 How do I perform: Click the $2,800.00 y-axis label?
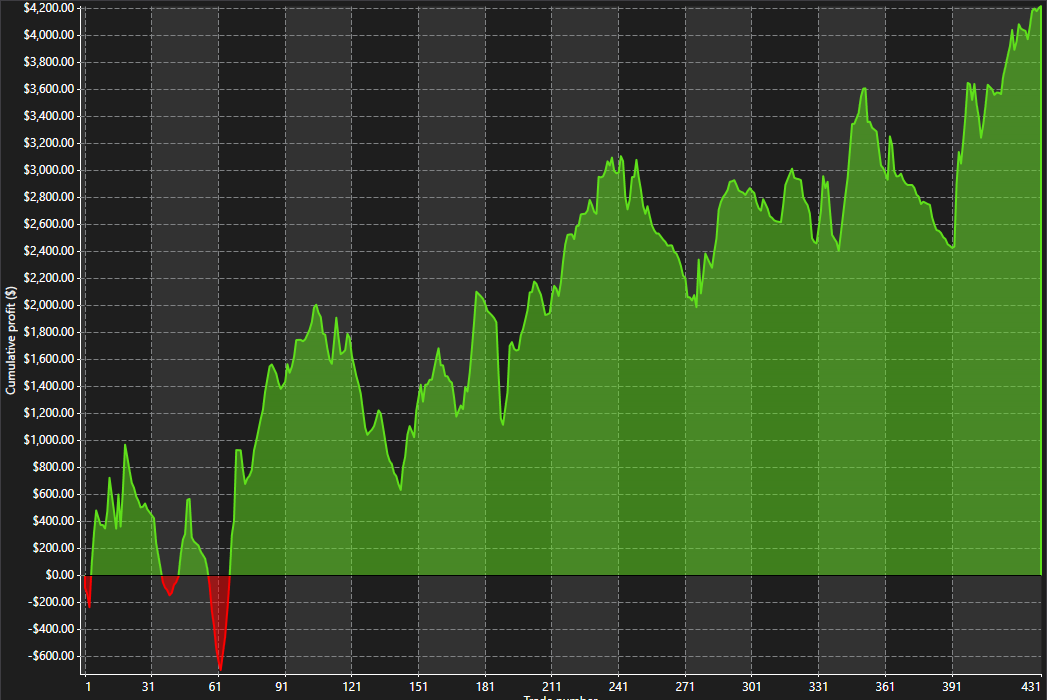click(49, 197)
